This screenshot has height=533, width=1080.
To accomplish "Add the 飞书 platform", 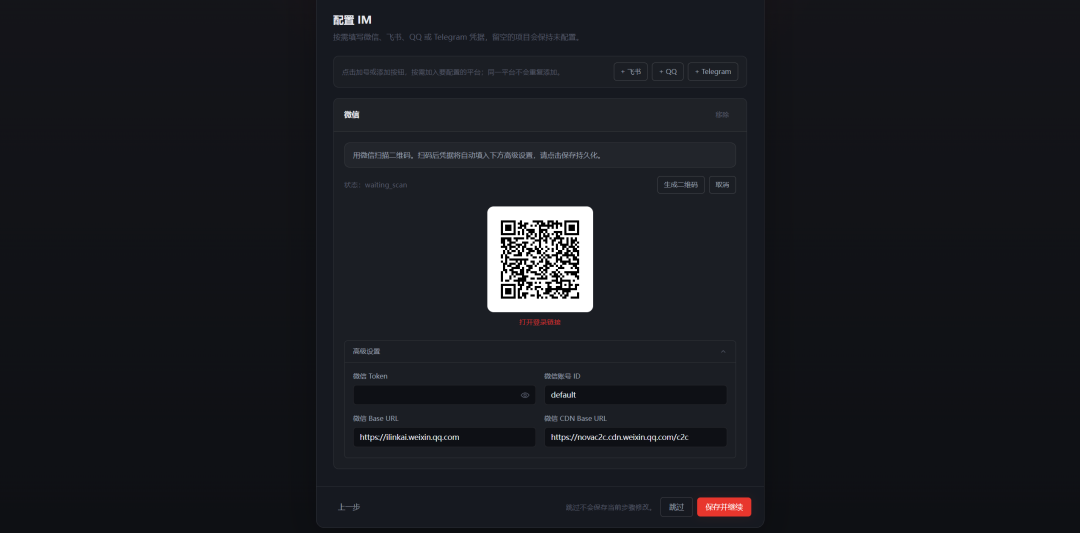I will pyautogui.click(x=630, y=72).
